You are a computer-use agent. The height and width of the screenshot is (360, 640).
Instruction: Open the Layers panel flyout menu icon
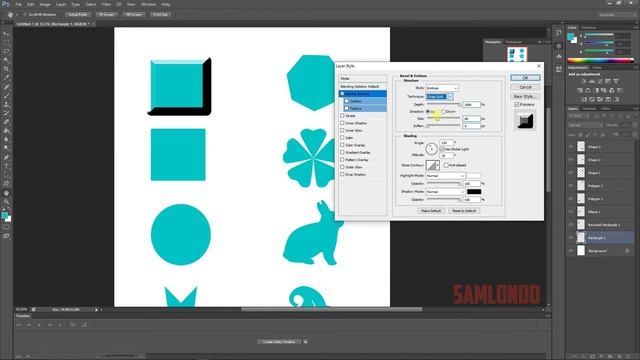(x=636, y=109)
